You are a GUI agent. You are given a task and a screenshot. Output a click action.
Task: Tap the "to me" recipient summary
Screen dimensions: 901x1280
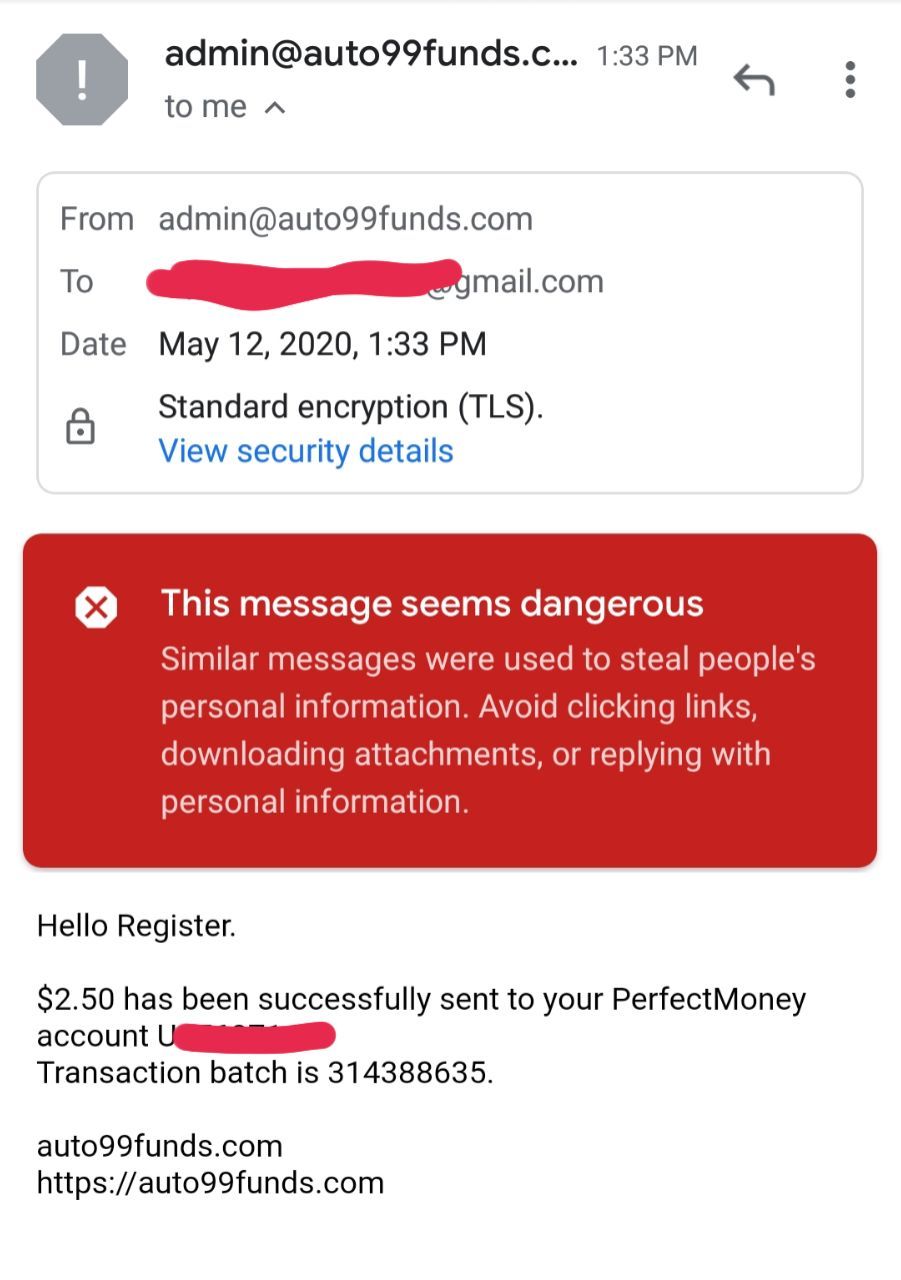tap(206, 106)
